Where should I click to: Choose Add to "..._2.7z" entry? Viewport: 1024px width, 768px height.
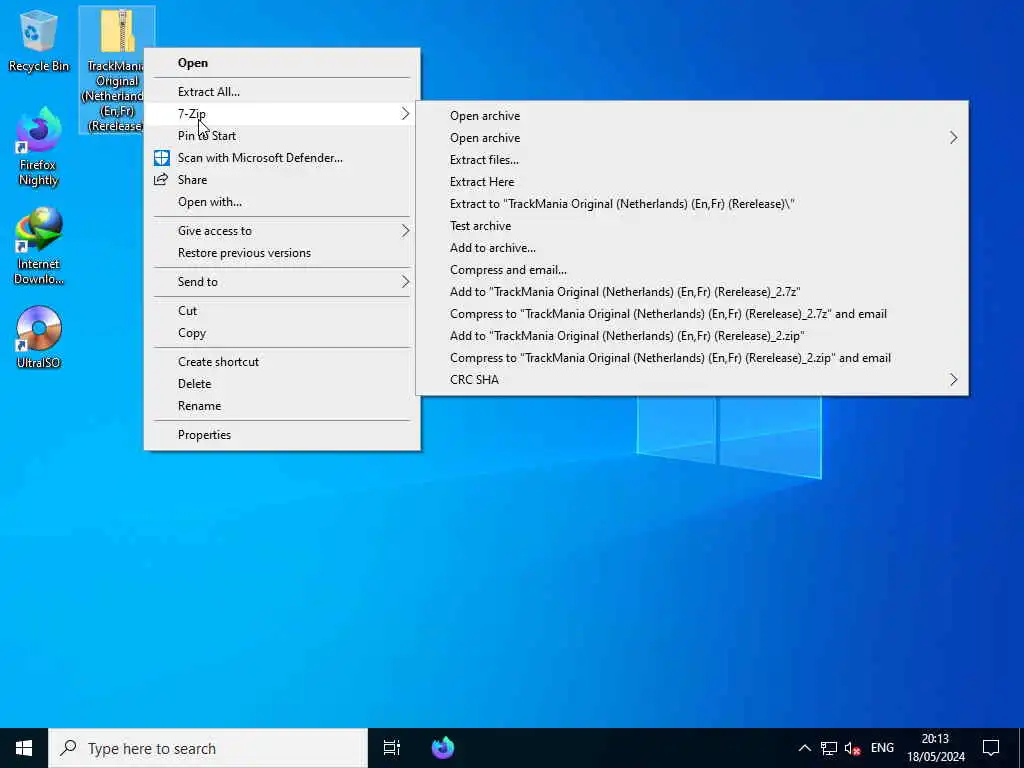click(692, 292)
